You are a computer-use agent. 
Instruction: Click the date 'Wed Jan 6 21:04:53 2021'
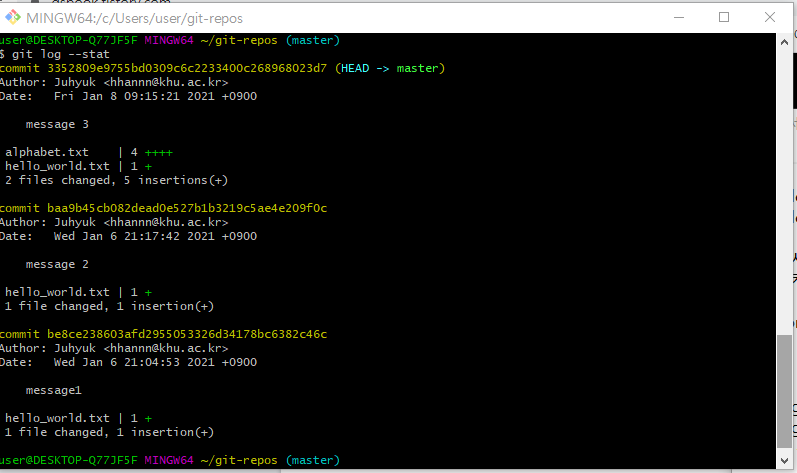pos(134,362)
